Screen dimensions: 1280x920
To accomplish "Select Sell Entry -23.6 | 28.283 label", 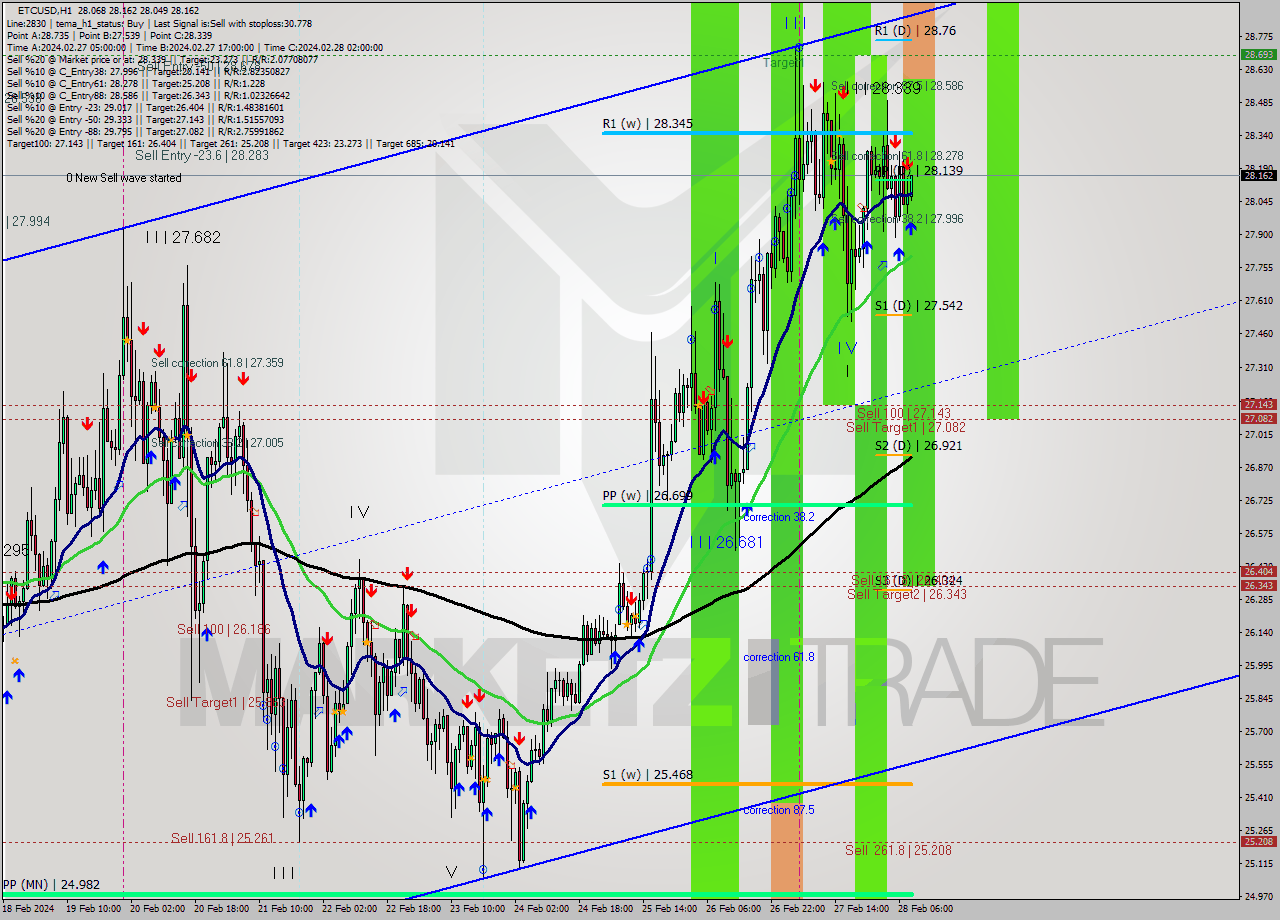I will (x=202, y=156).
